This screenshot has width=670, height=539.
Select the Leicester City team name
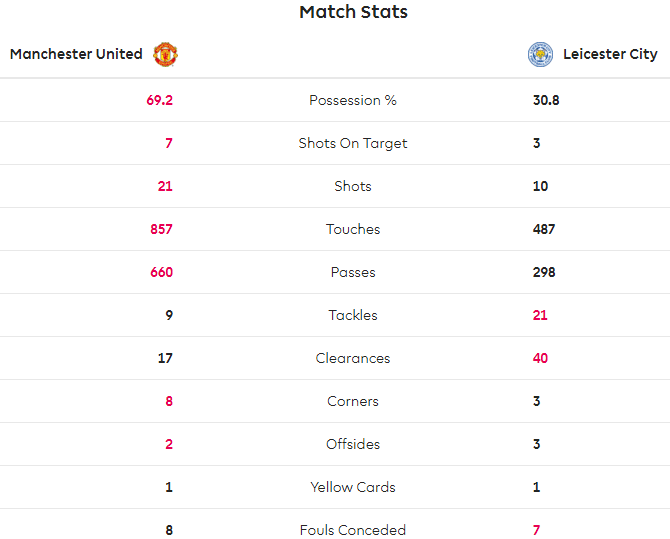(610, 54)
